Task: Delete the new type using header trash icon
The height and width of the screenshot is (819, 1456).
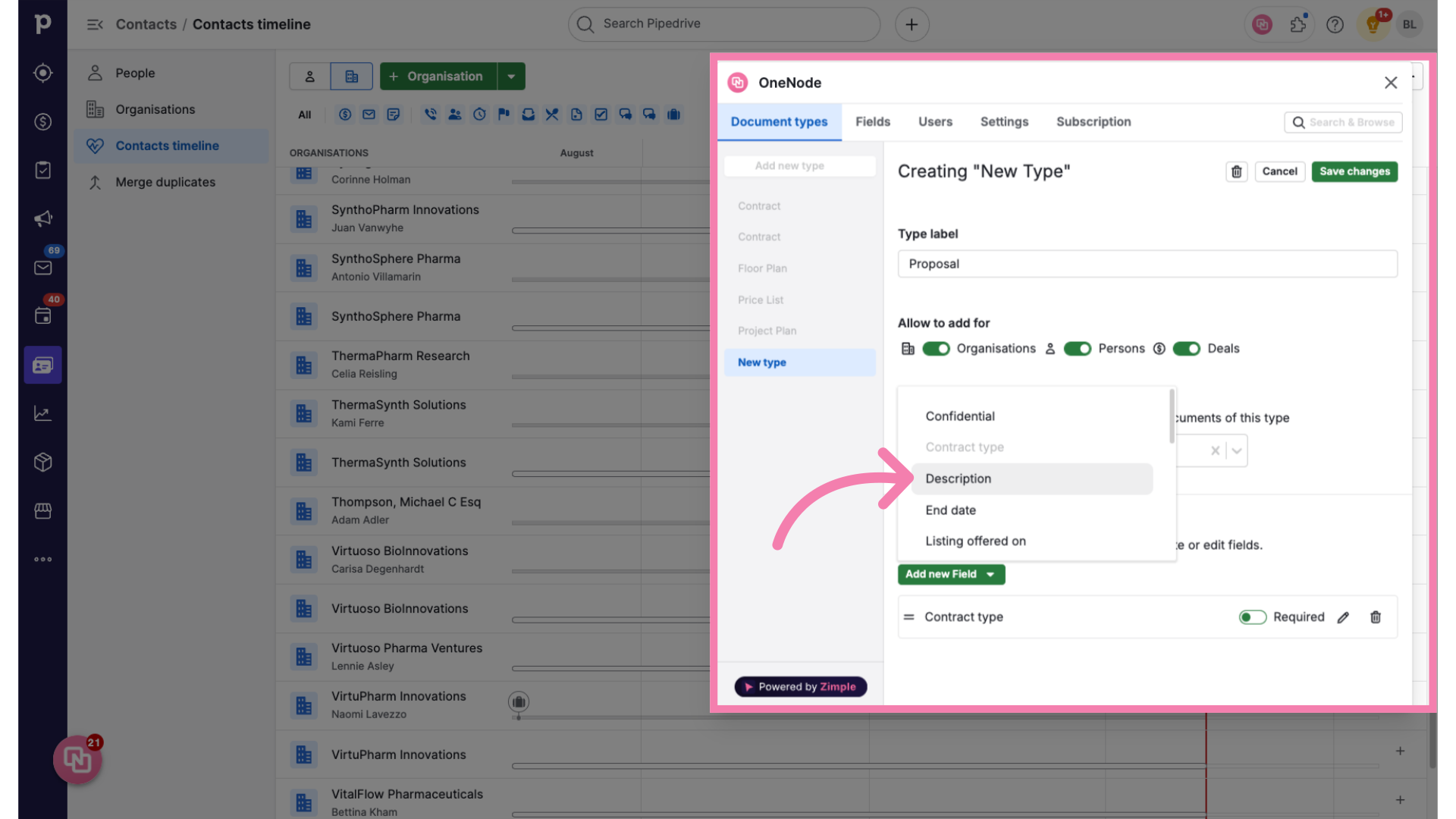Action: coord(1236,171)
